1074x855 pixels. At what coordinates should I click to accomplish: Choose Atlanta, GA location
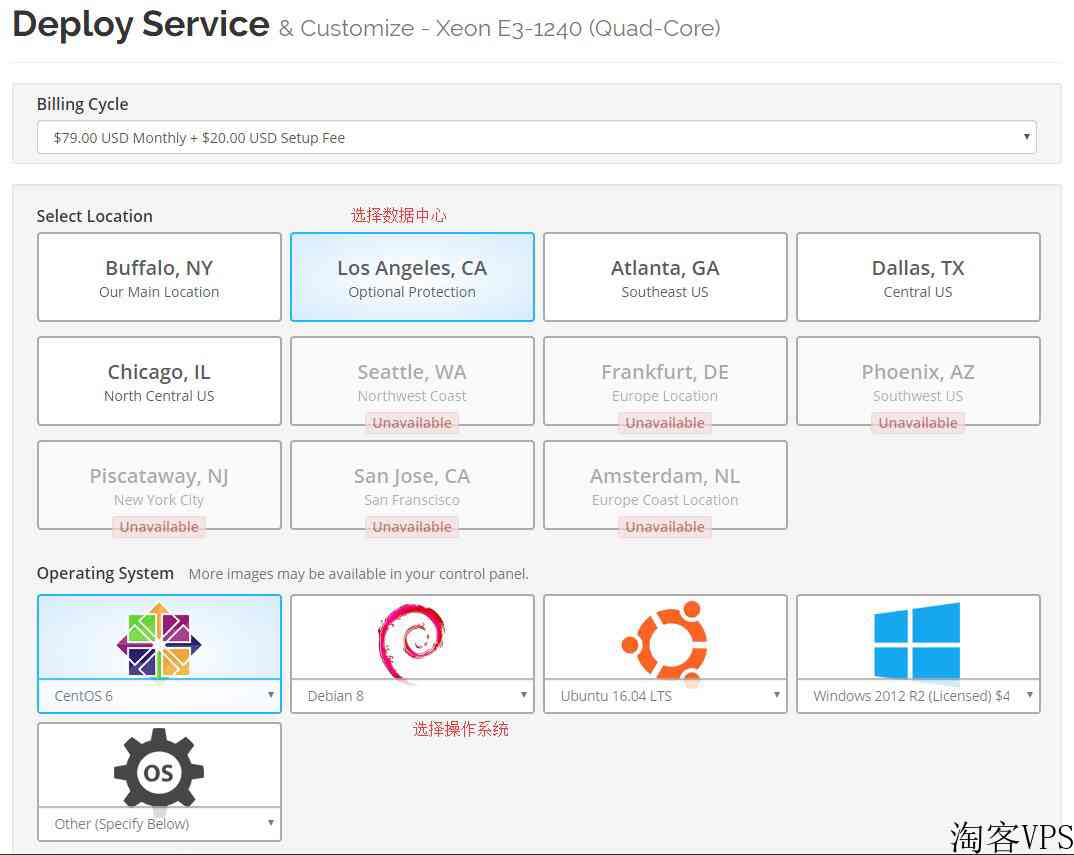(665, 277)
